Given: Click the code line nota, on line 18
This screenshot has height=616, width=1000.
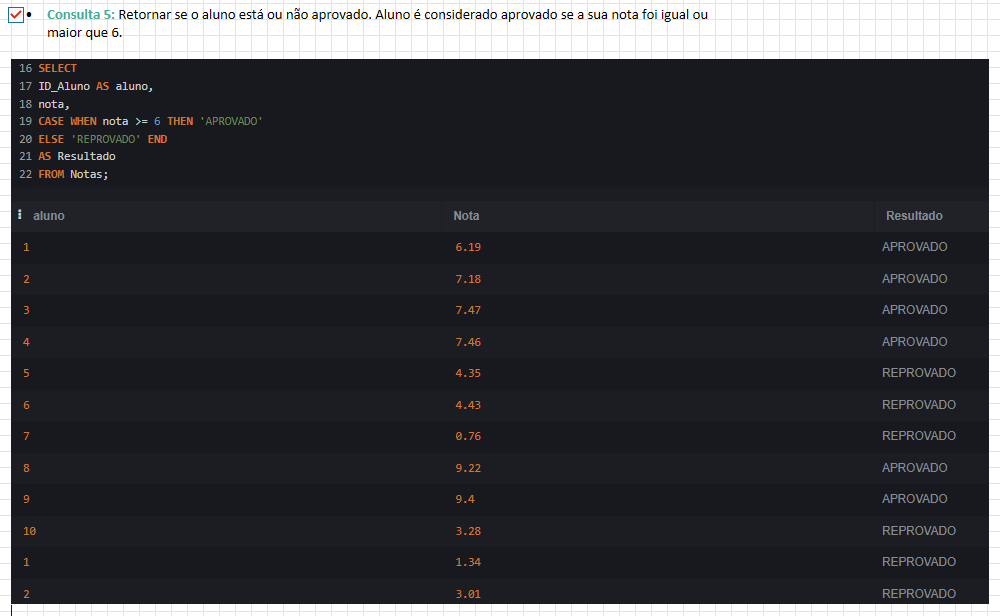Looking at the screenshot, I should (x=54, y=104).
